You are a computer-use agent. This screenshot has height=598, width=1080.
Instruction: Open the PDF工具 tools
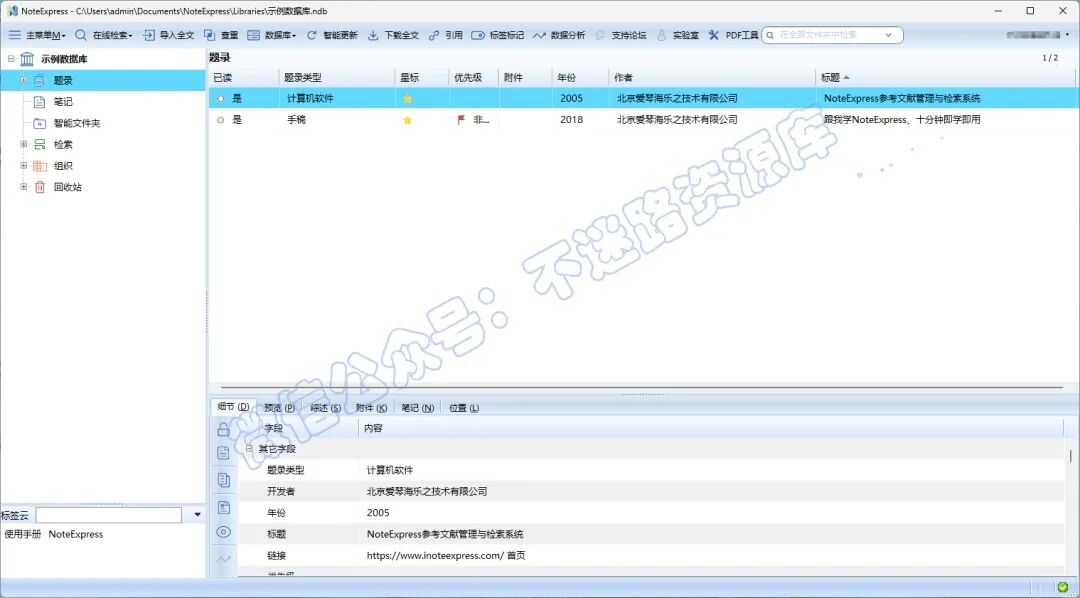click(733, 35)
